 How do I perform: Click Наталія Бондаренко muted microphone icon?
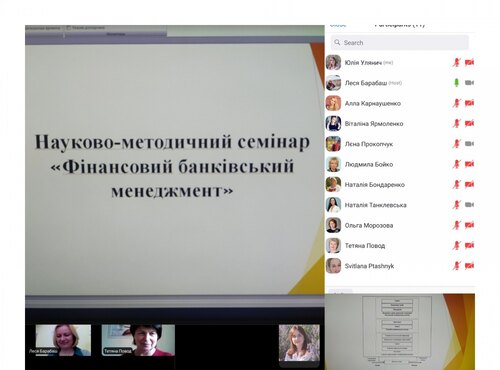pos(456,184)
